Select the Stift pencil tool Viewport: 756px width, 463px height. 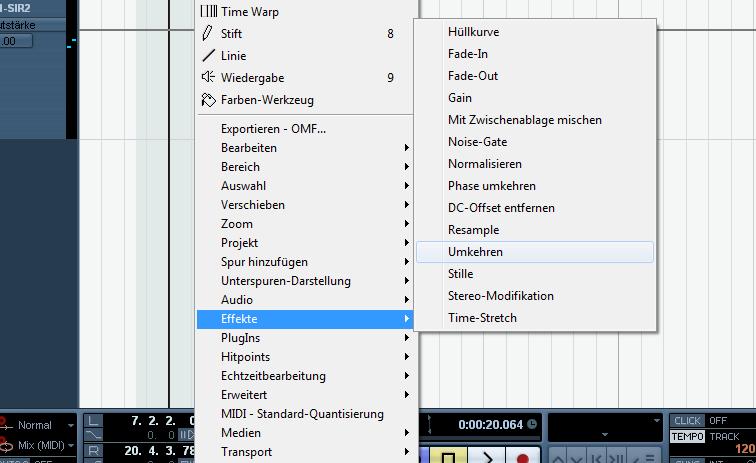coord(307,34)
